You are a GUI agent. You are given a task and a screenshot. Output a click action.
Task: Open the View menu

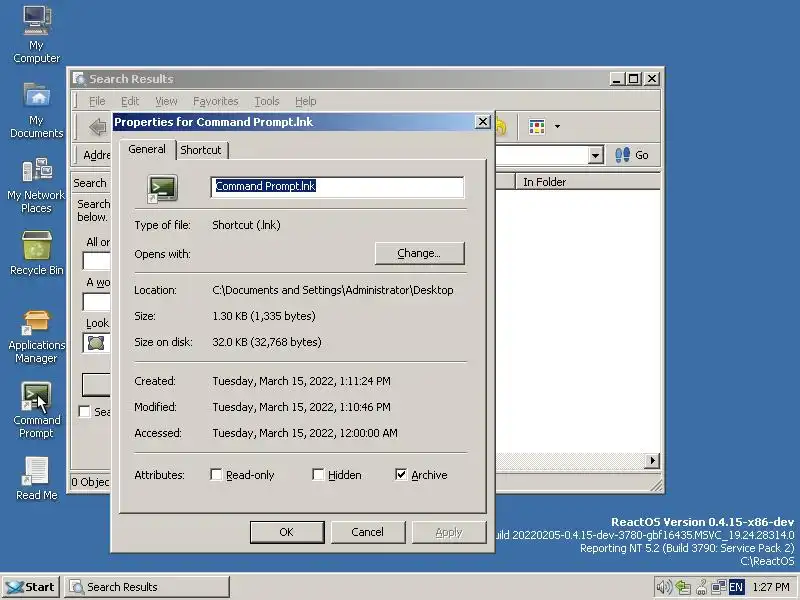(166, 101)
